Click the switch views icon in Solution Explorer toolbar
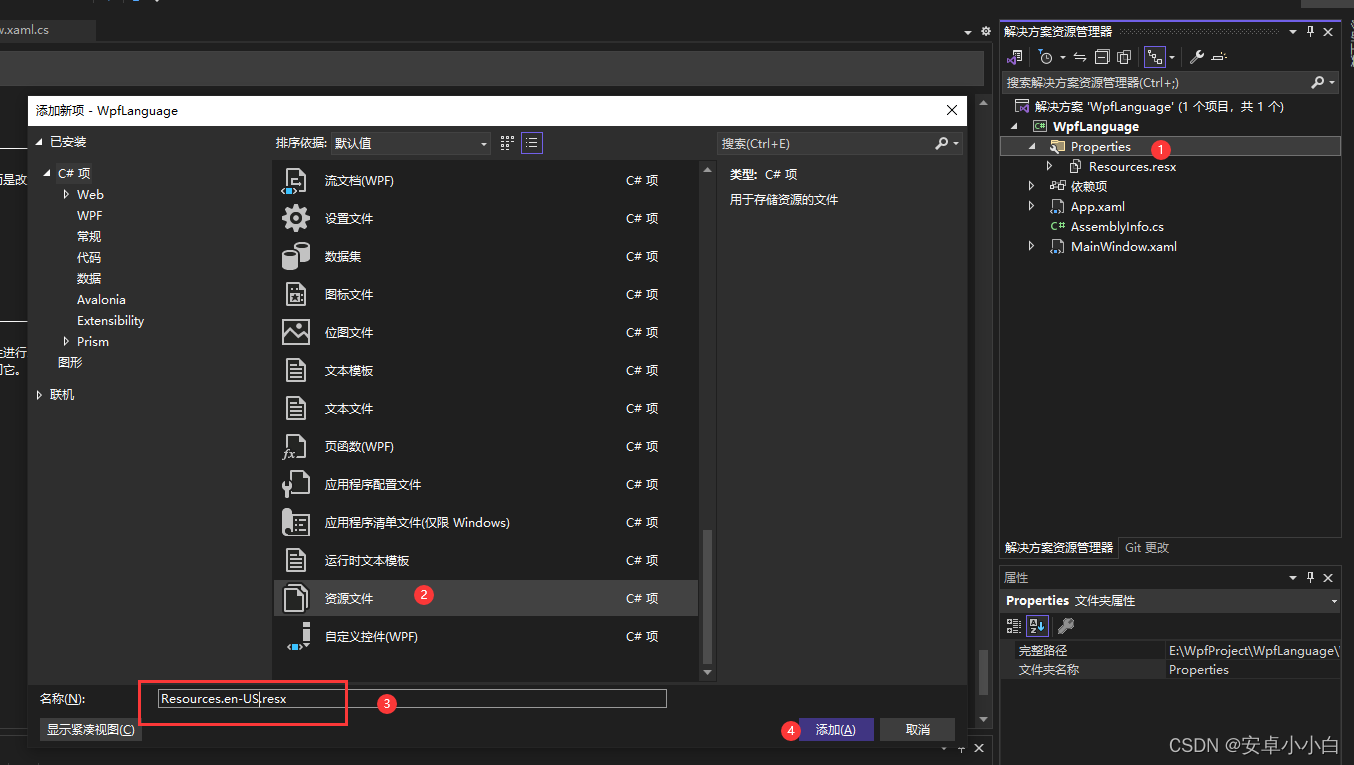The height and width of the screenshot is (765, 1354). [1015, 57]
